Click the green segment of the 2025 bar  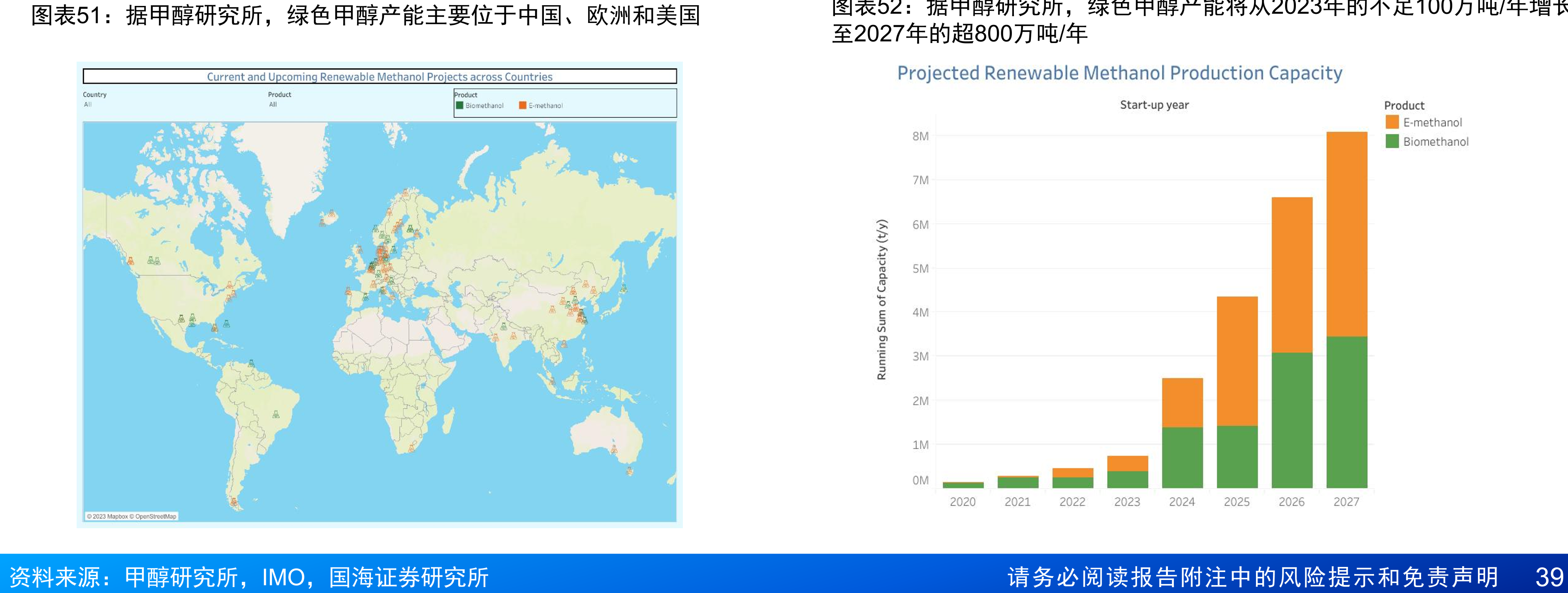[x=1237, y=457]
